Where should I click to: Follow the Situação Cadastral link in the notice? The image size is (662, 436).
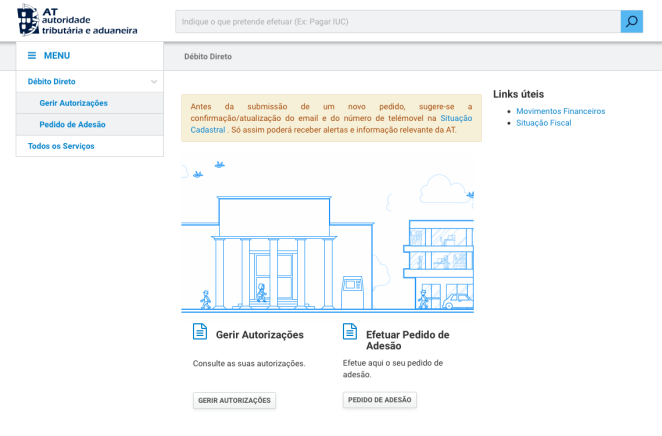[456, 118]
